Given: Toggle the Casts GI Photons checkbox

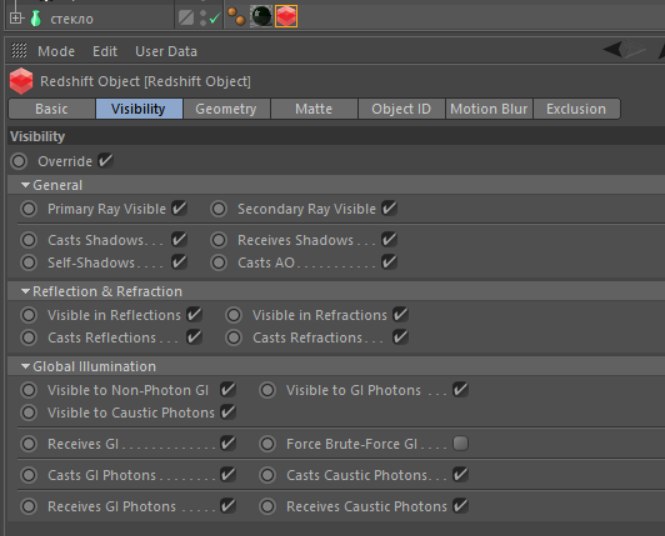Looking at the screenshot, I should tap(228, 475).
